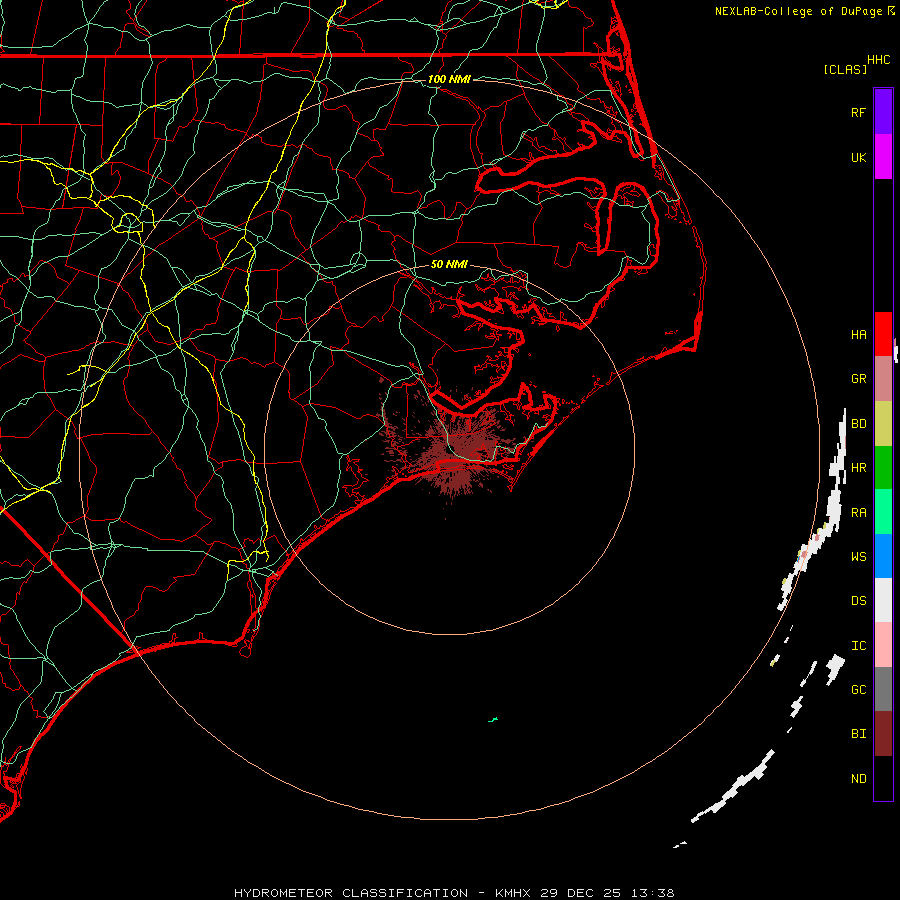
Task: Click the IC pink legend swatch
Action: [x=883, y=645]
